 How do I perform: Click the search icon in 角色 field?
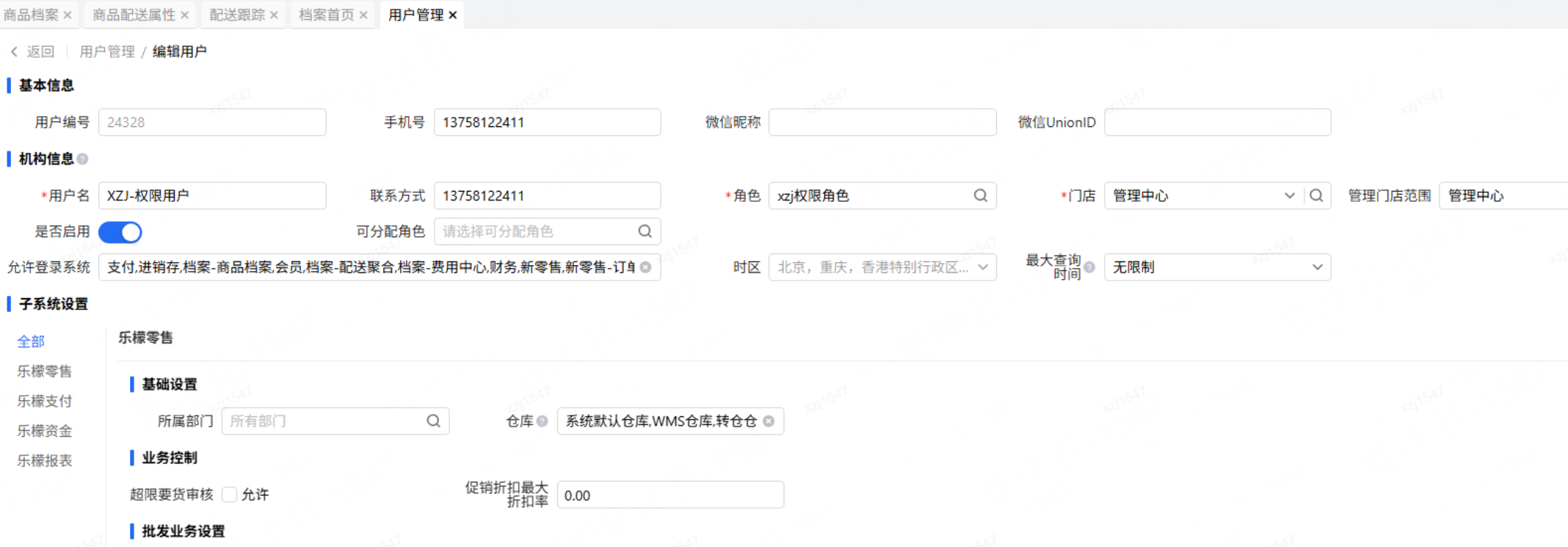click(x=980, y=195)
